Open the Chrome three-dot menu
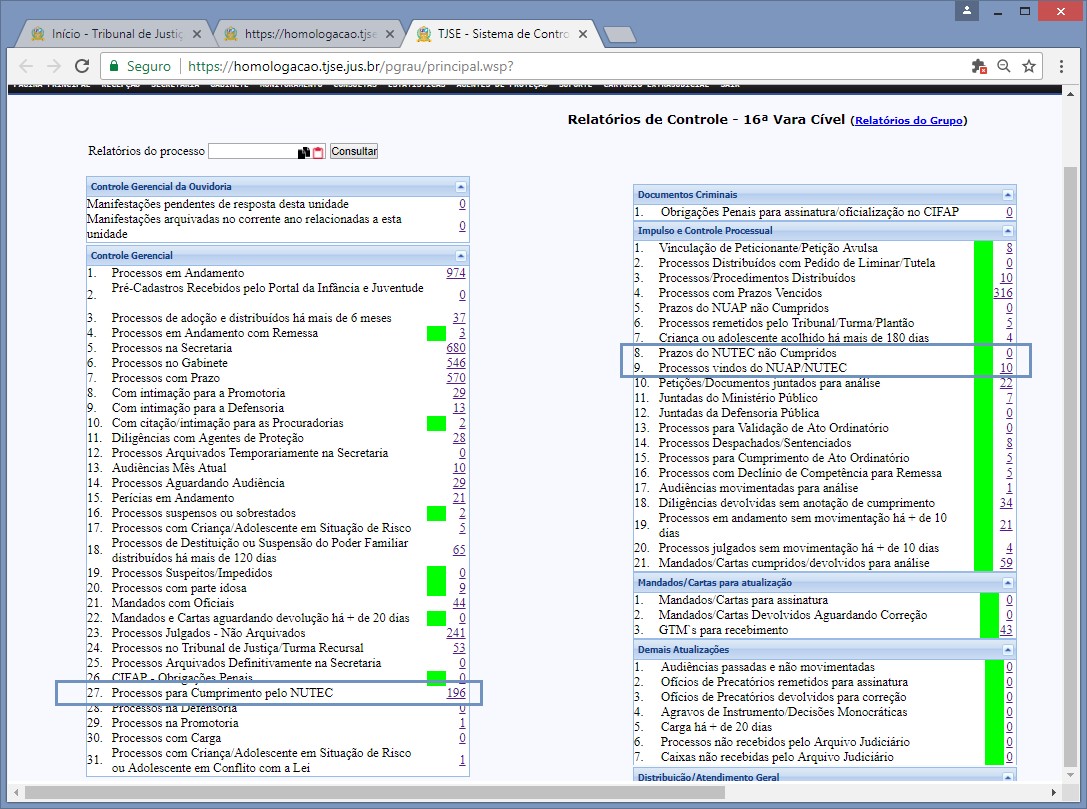Viewport: 1087px width, 809px height. (1061, 66)
